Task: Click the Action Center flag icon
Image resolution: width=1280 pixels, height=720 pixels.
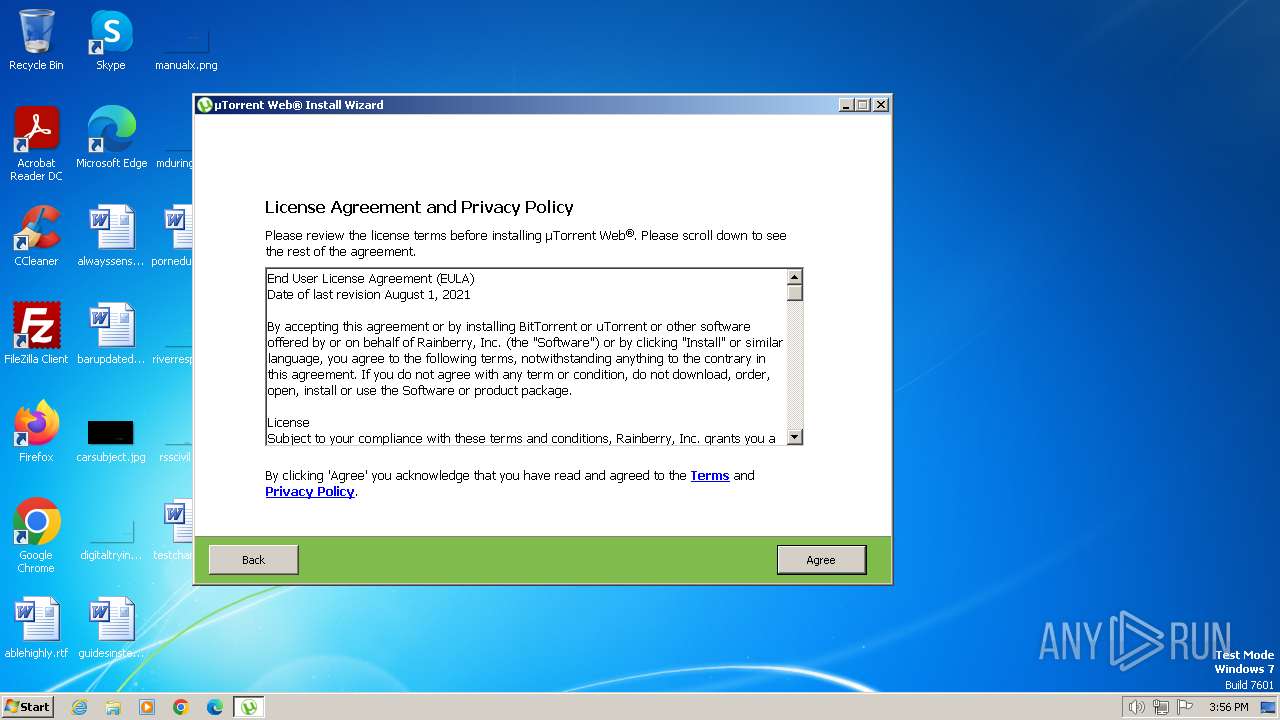Action: pos(1185,707)
